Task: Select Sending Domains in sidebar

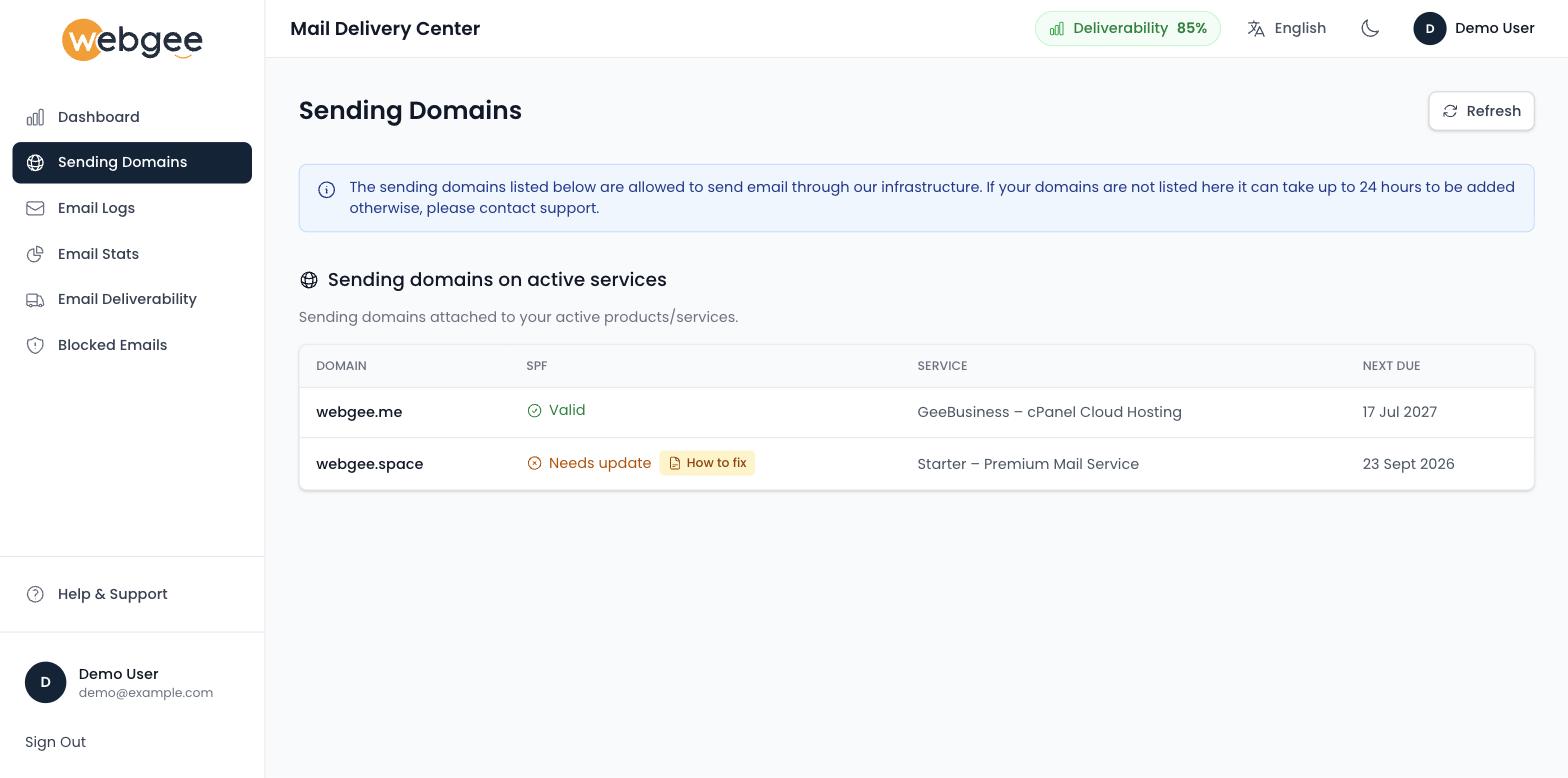Action: pos(132,163)
